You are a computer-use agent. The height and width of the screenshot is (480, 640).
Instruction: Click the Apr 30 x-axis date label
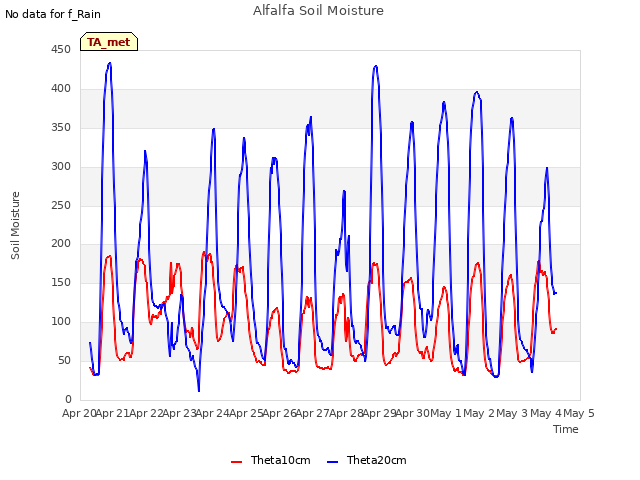(413, 413)
